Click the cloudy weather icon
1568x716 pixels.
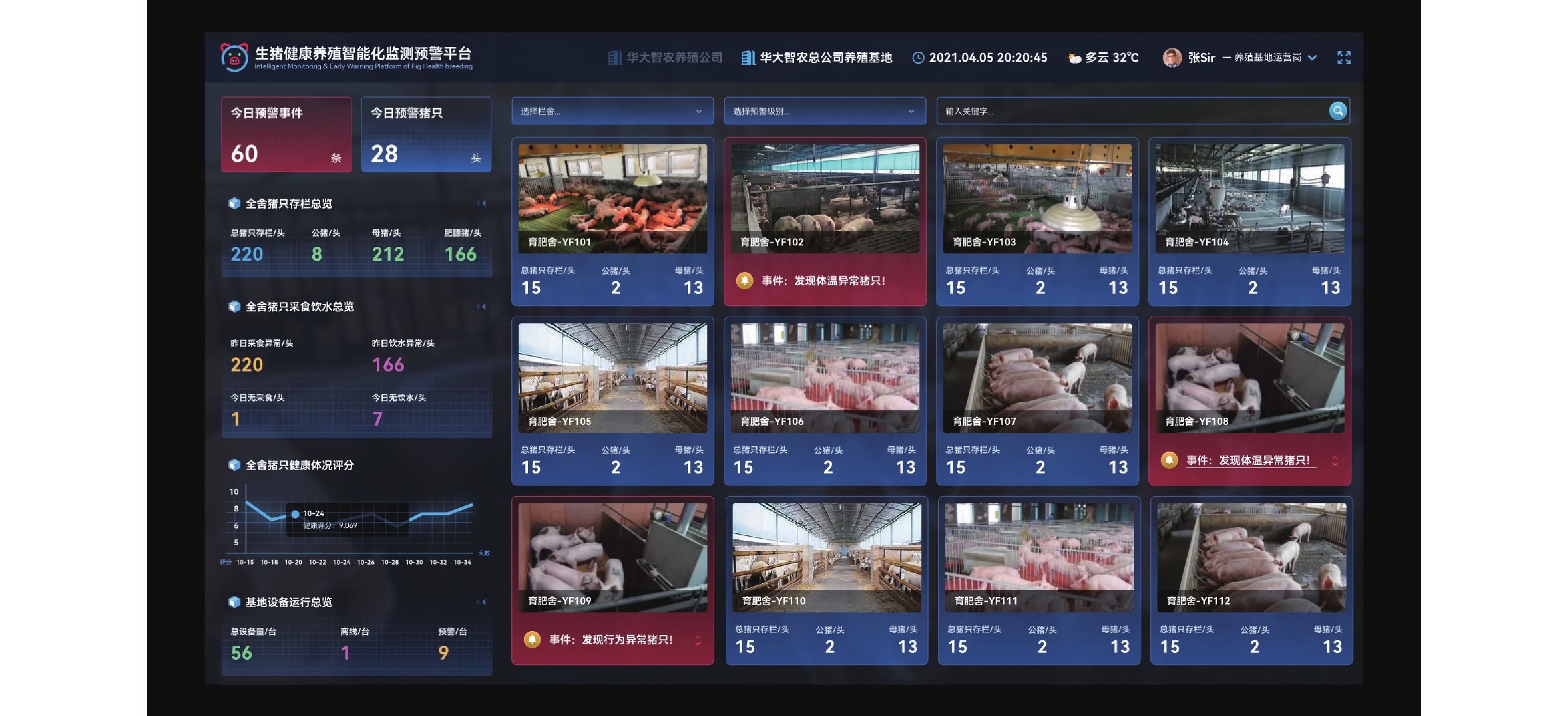click(x=1074, y=58)
